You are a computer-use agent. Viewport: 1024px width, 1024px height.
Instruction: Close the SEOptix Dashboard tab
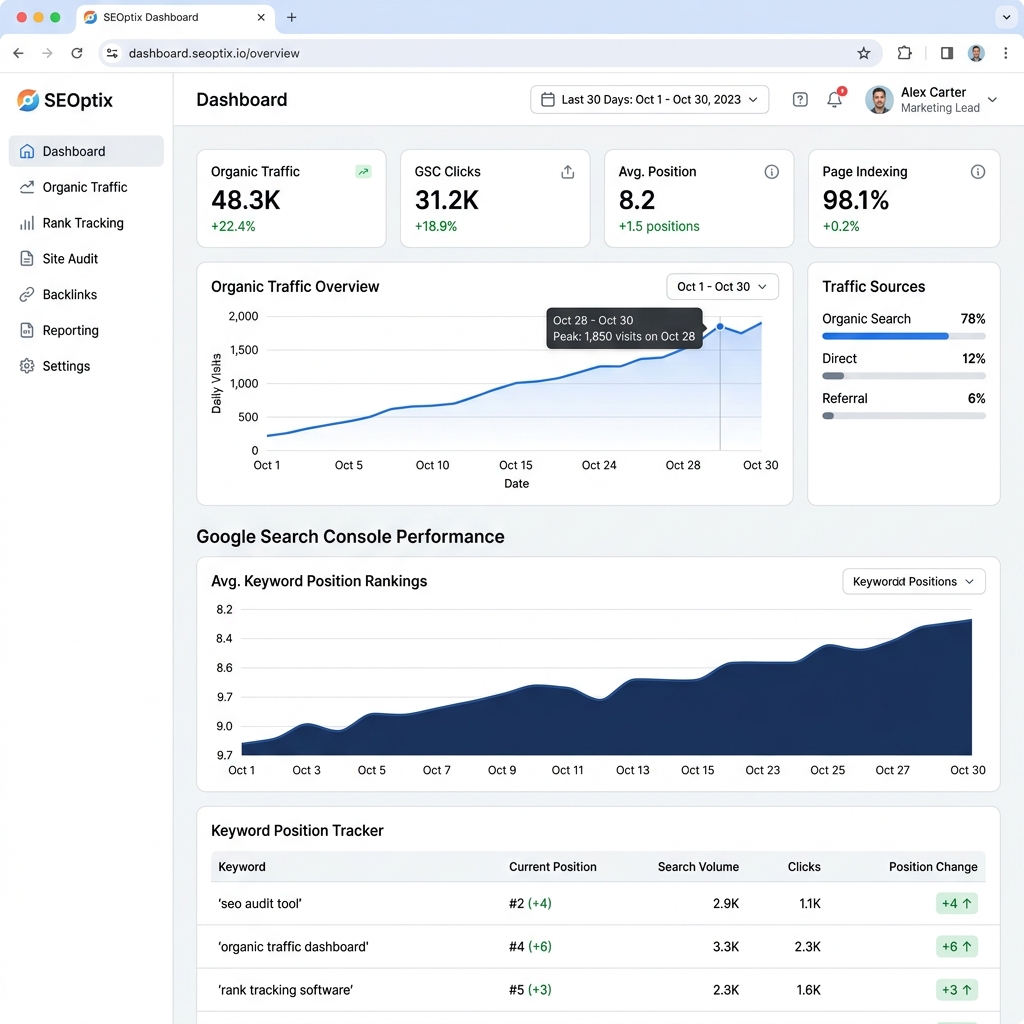click(x=261, y=17)
